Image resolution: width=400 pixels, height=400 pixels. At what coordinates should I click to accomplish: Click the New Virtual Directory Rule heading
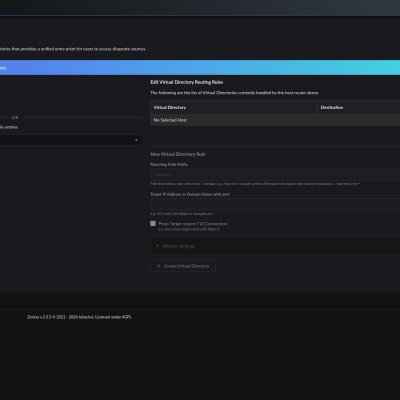(x=178, y=154)
